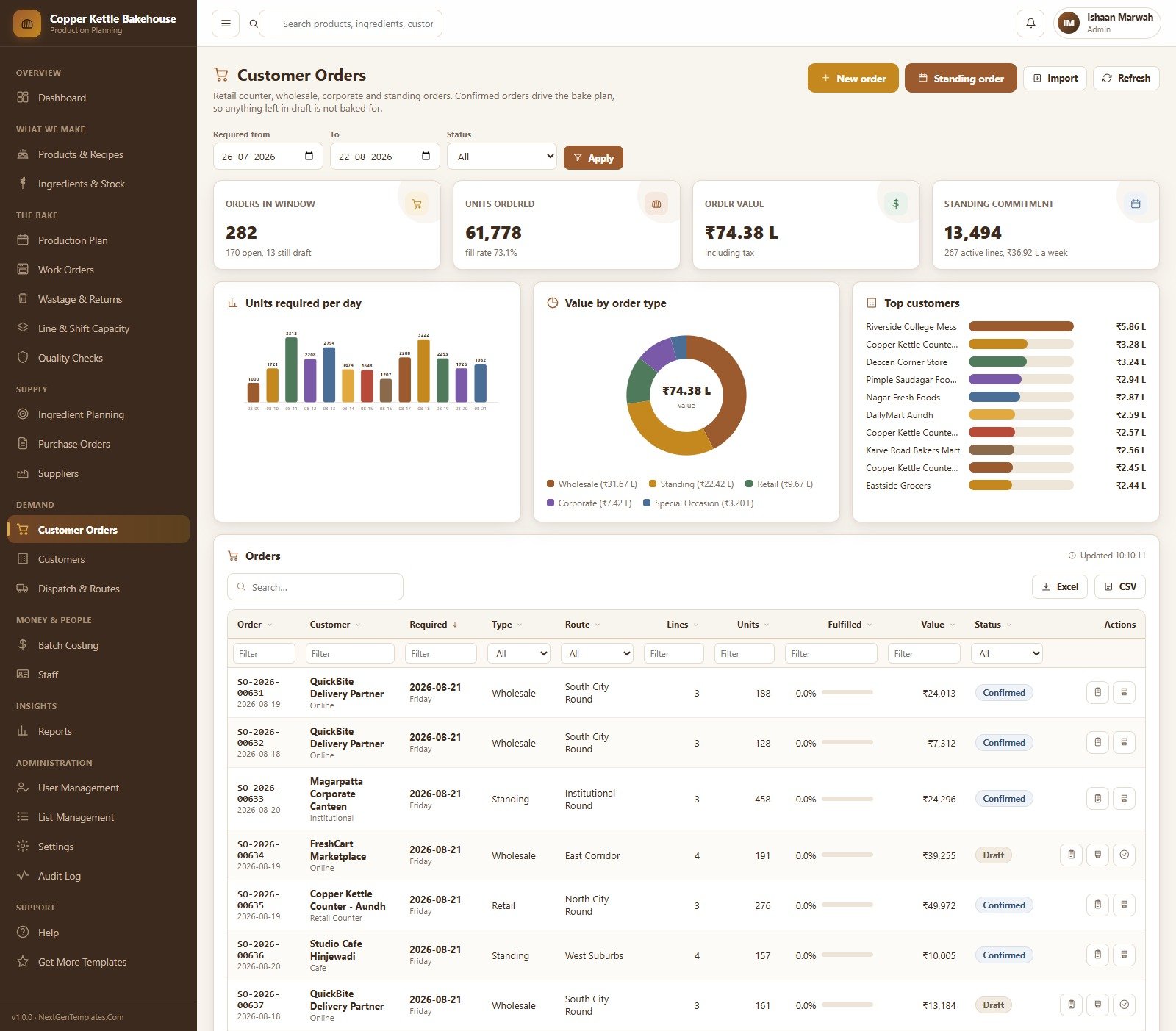Image resolution: width=1176 pixels, height=1031 pixels.
Task: Click the search magnifier icon in top bar
Action: click(x=254, y=24)
